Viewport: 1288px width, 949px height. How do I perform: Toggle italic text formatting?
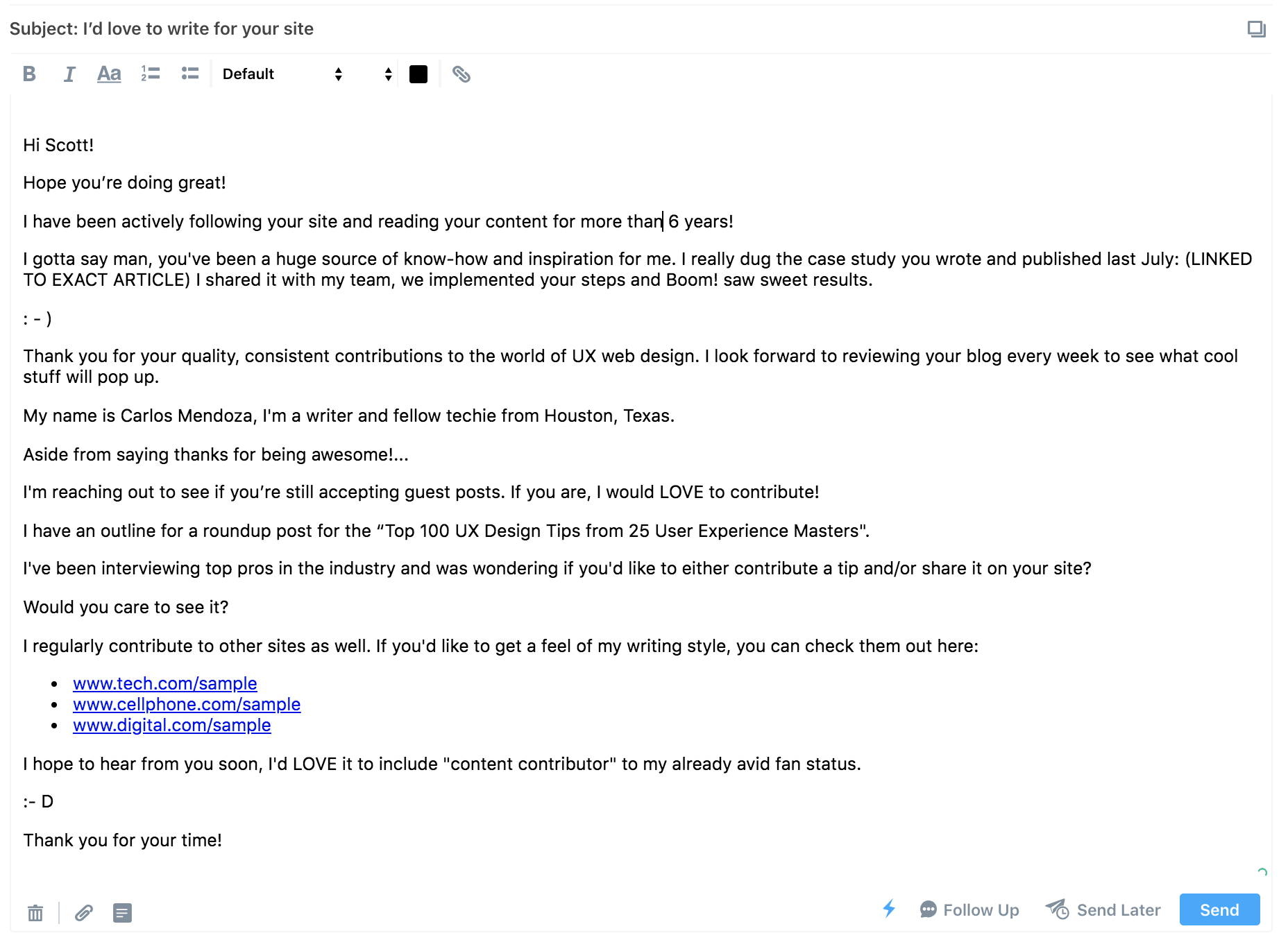click(69, 74)
